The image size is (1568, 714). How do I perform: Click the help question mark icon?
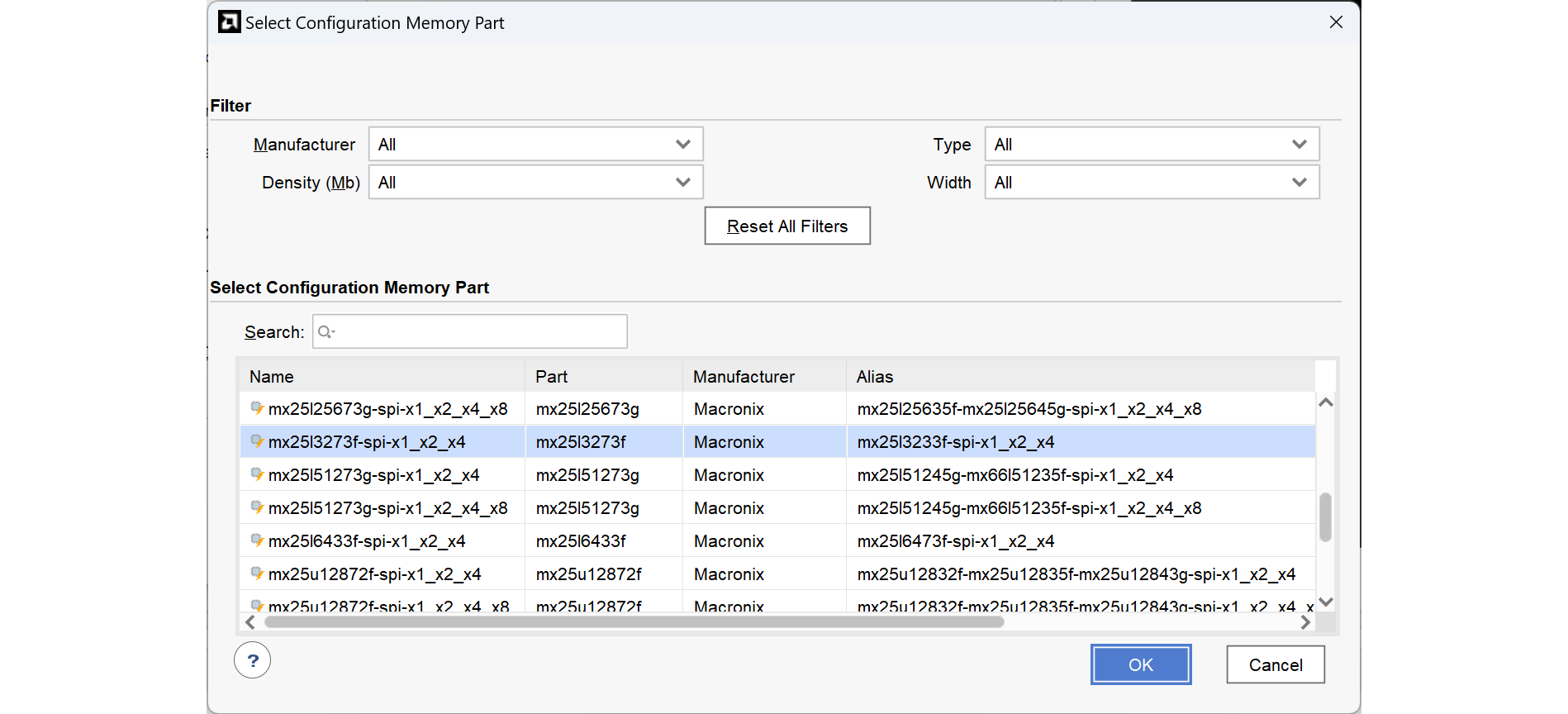(x=252, y=660)
